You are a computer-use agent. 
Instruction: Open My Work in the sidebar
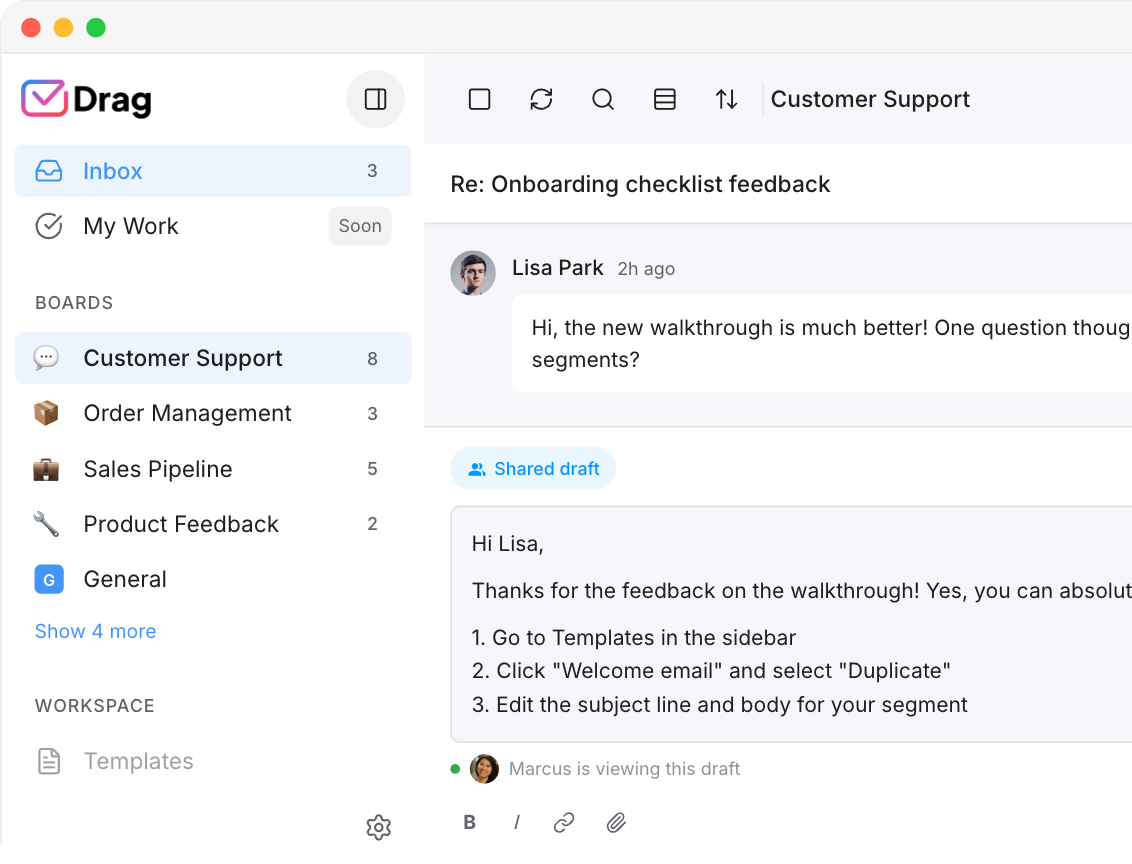(x=213, y=226)
